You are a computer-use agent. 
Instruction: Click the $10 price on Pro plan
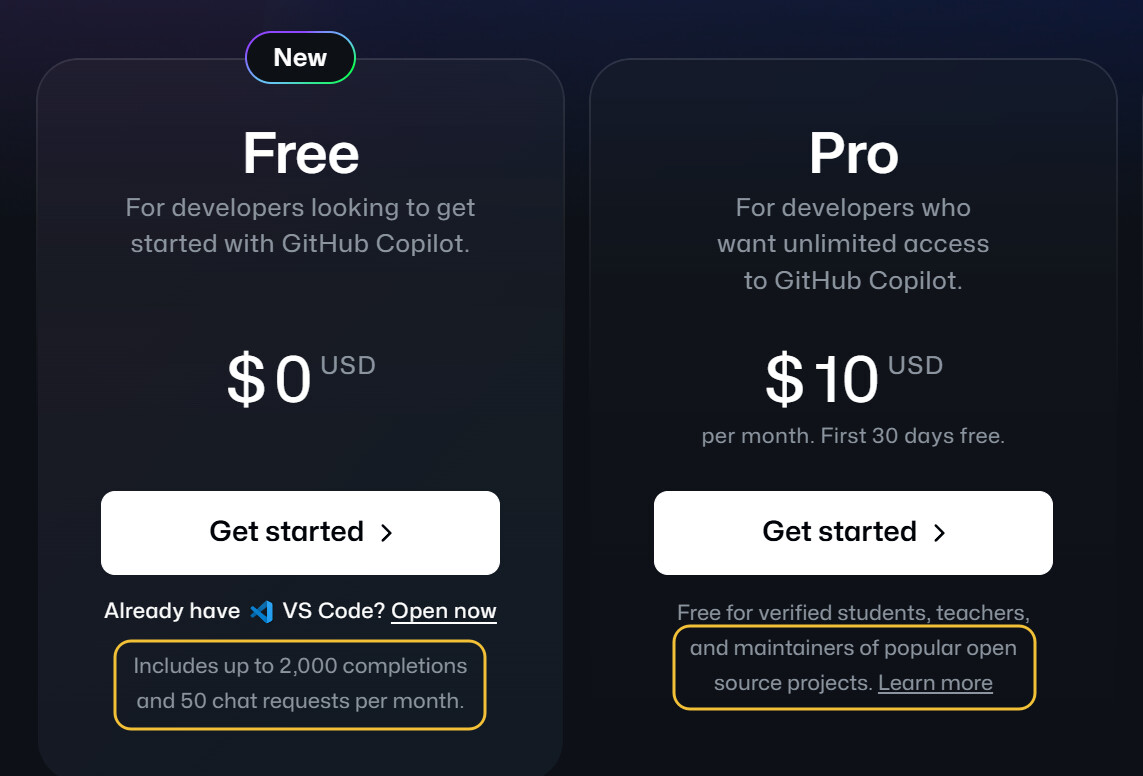tap(822, 379)
